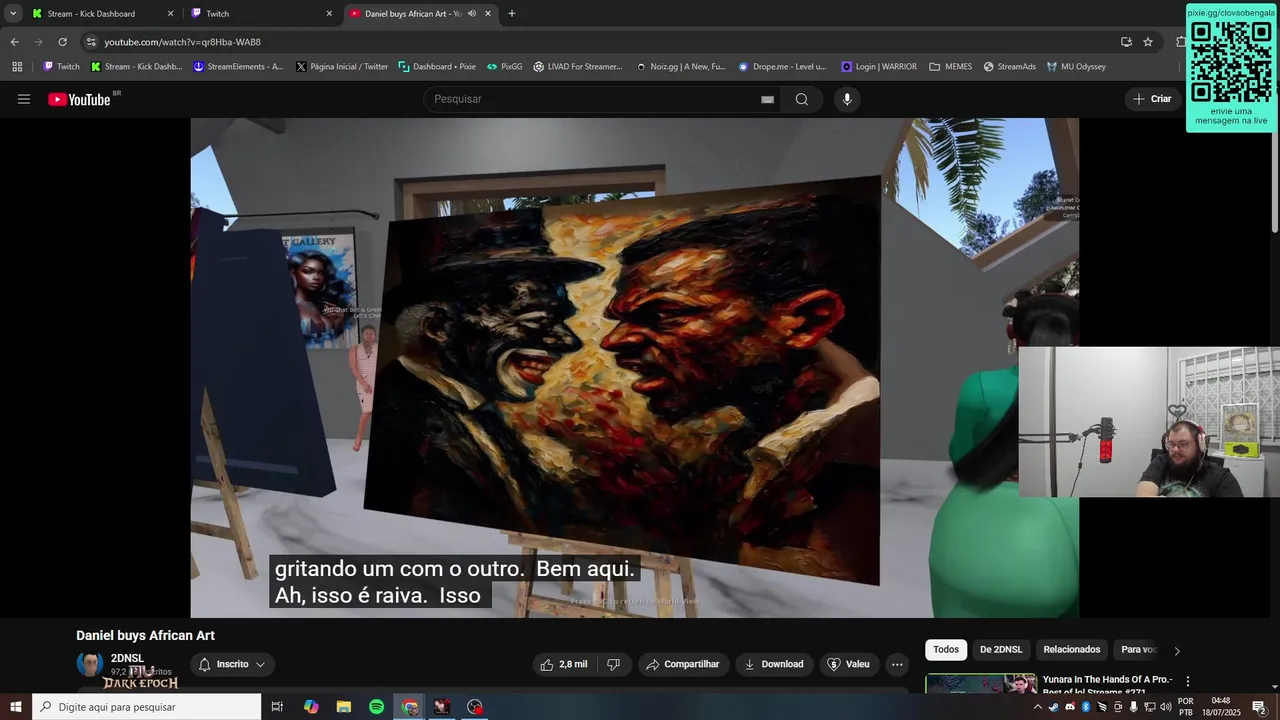View site information icon in address bar

(x=91, y=42)
